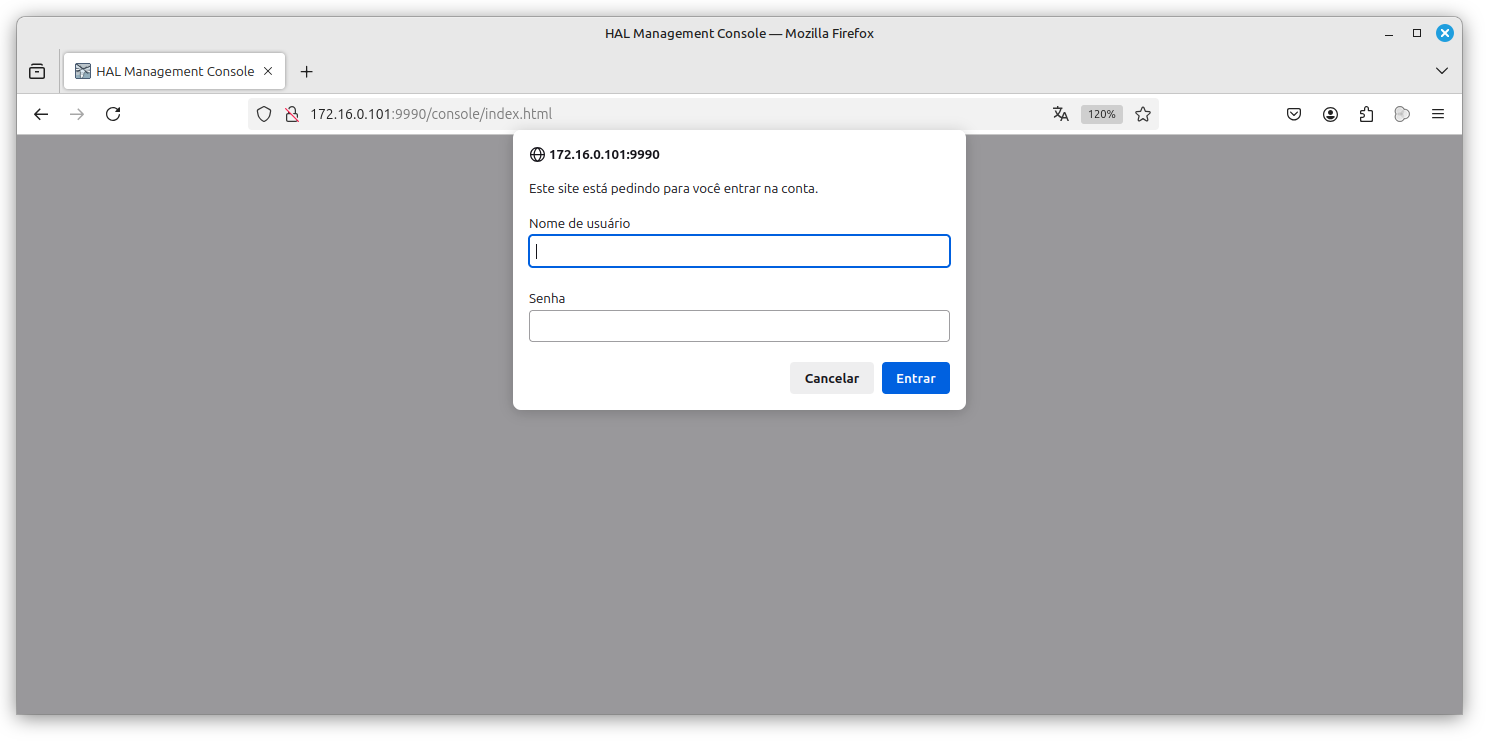Open the extensions puzzle icon

[x=1366, y=114]
